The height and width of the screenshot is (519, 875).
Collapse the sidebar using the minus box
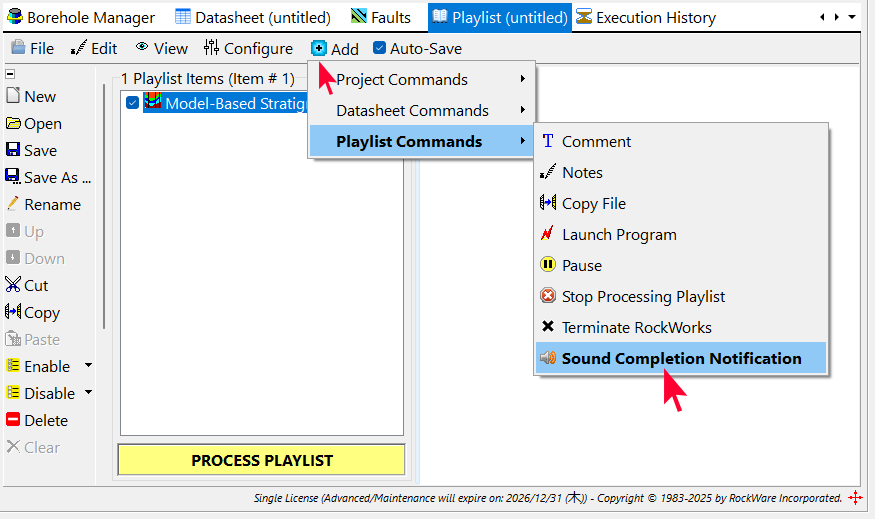(10, 74)
